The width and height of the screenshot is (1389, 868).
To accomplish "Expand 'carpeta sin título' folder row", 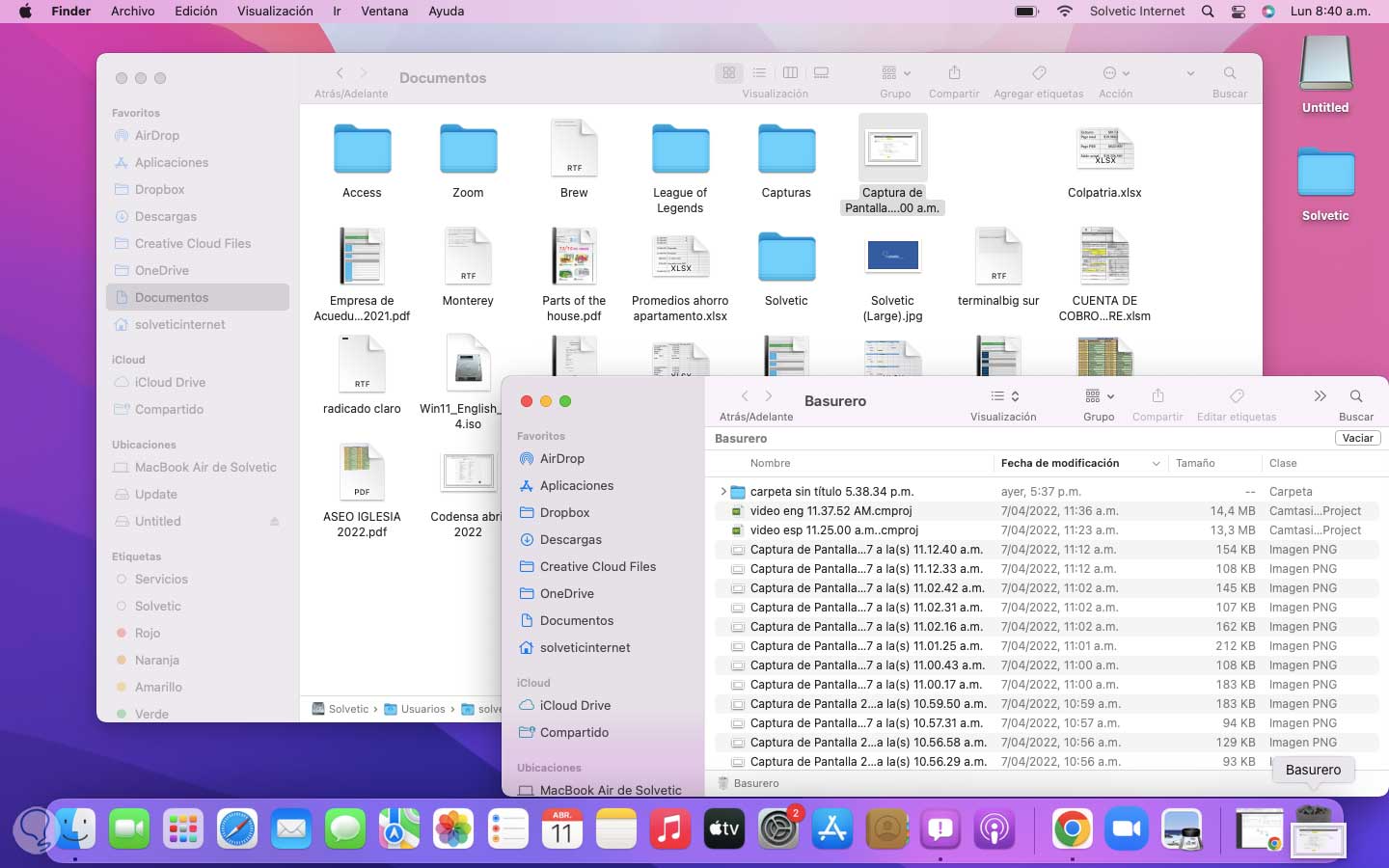I will (723, 492).
